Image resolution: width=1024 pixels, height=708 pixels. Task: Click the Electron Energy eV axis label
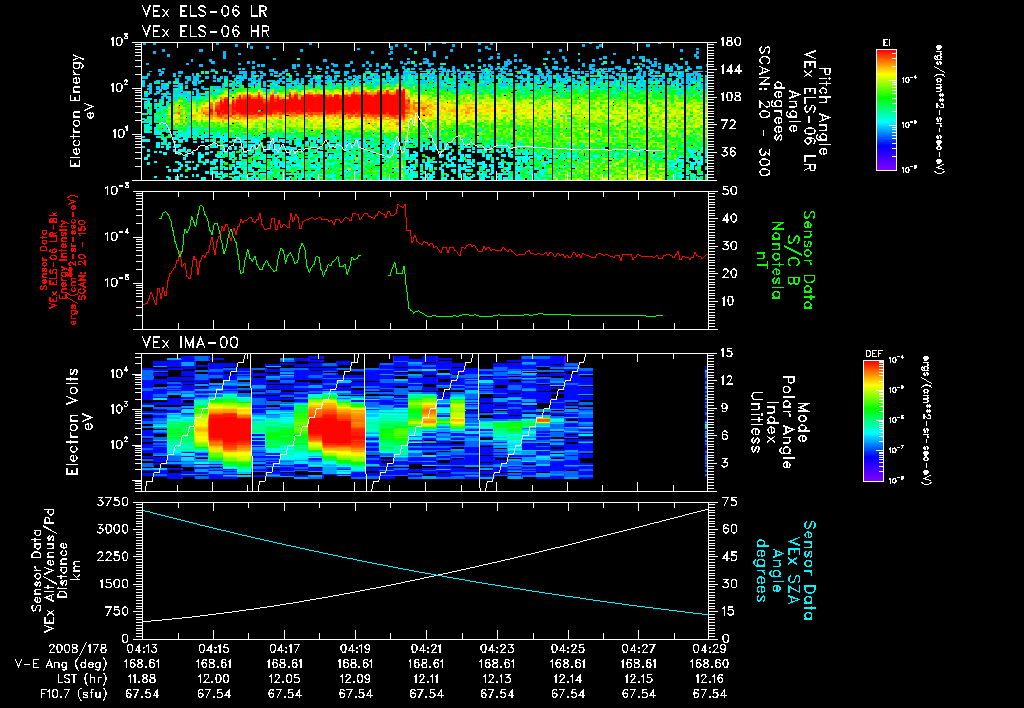81,111
